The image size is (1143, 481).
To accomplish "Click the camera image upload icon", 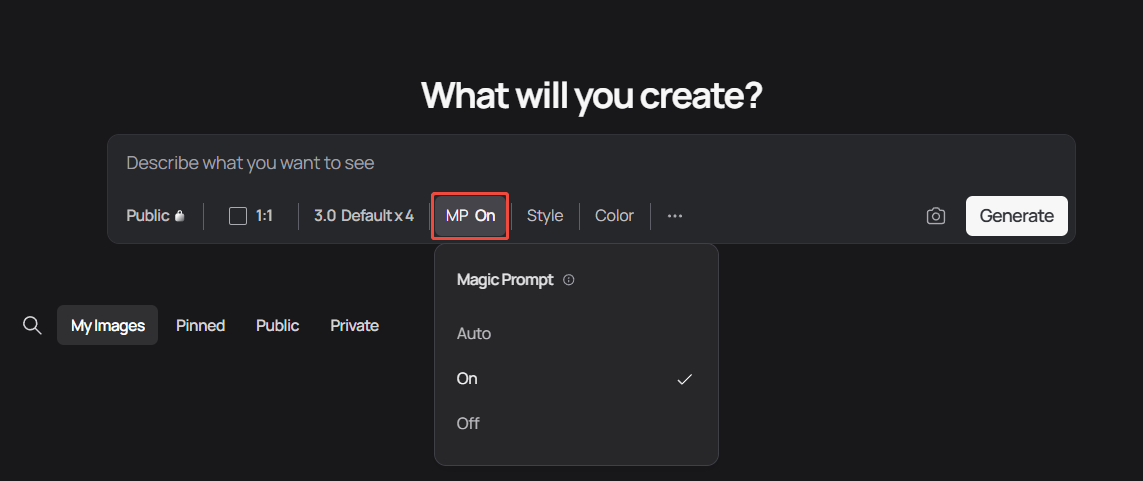I will pos(935,216).
